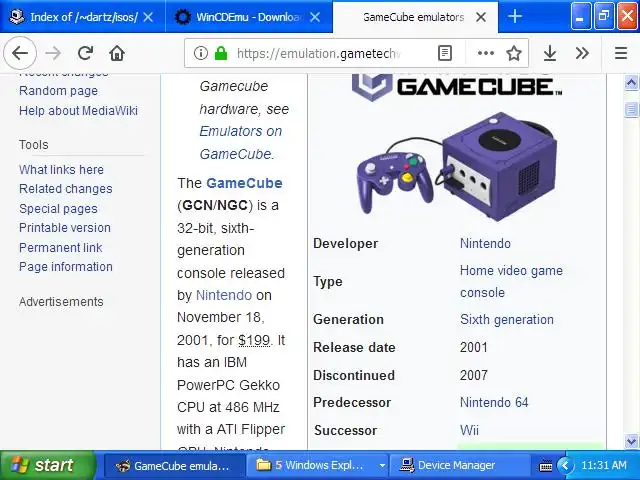This screenshot has width=640, height=480.
Task: Click the Release date value 2001
Action: point(473,347)
